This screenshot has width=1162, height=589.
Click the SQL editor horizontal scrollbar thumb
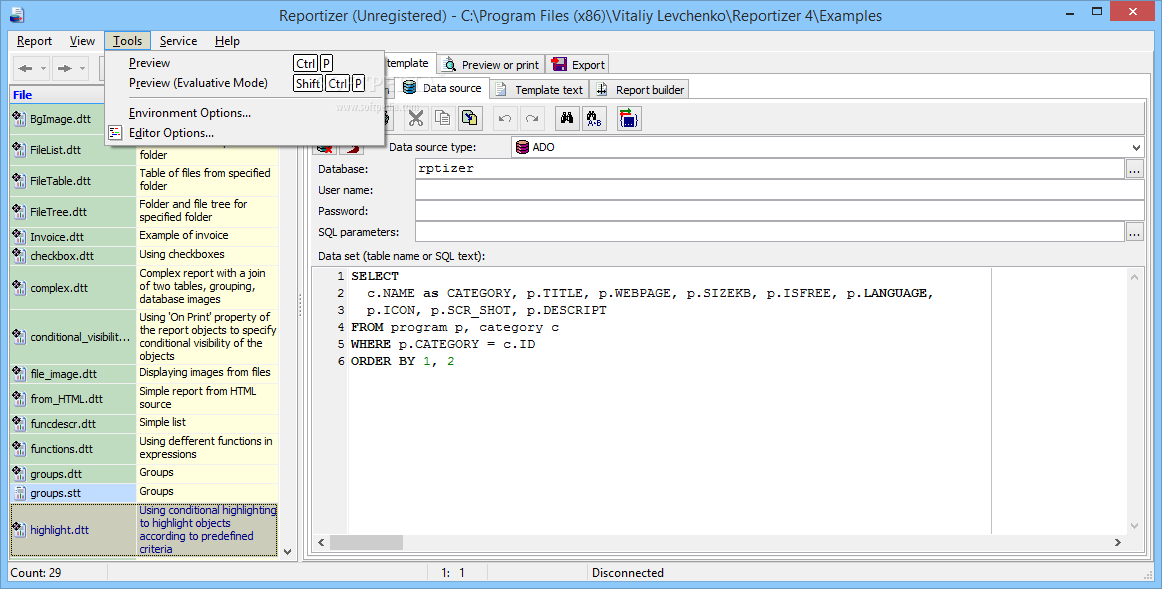pos(366,542)
